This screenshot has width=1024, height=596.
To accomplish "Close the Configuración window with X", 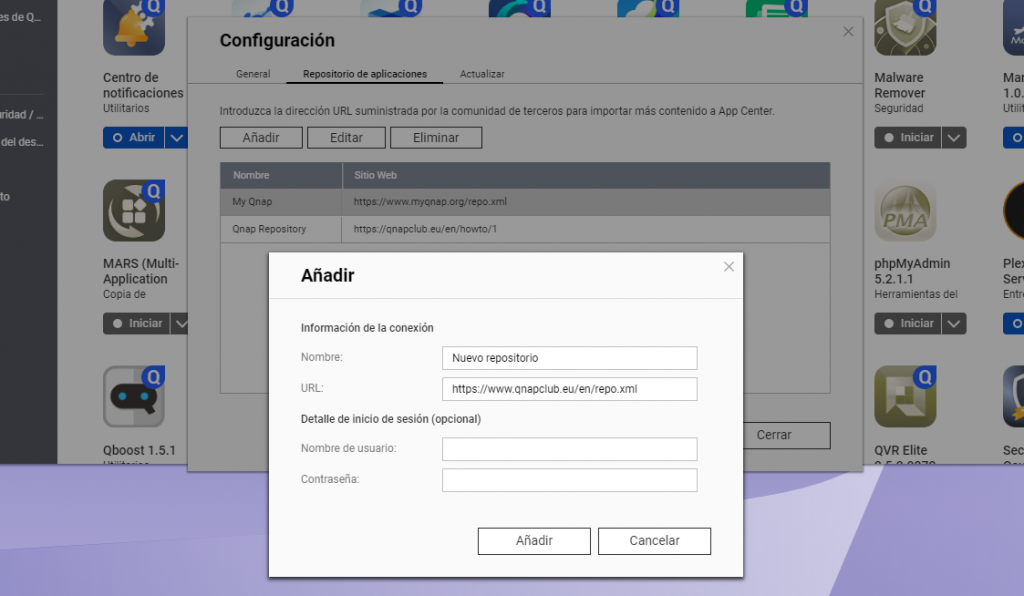I will click(848, 32).
